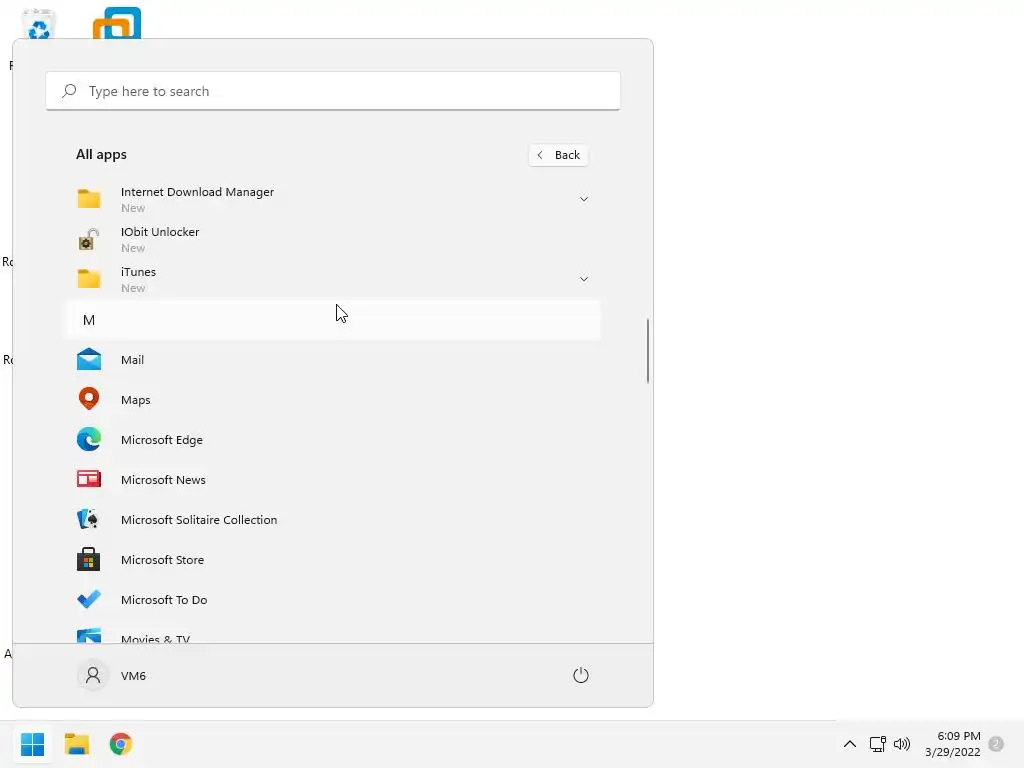
Task: Click the Internet Download Manager folder icon
Action: click(89, 199)
